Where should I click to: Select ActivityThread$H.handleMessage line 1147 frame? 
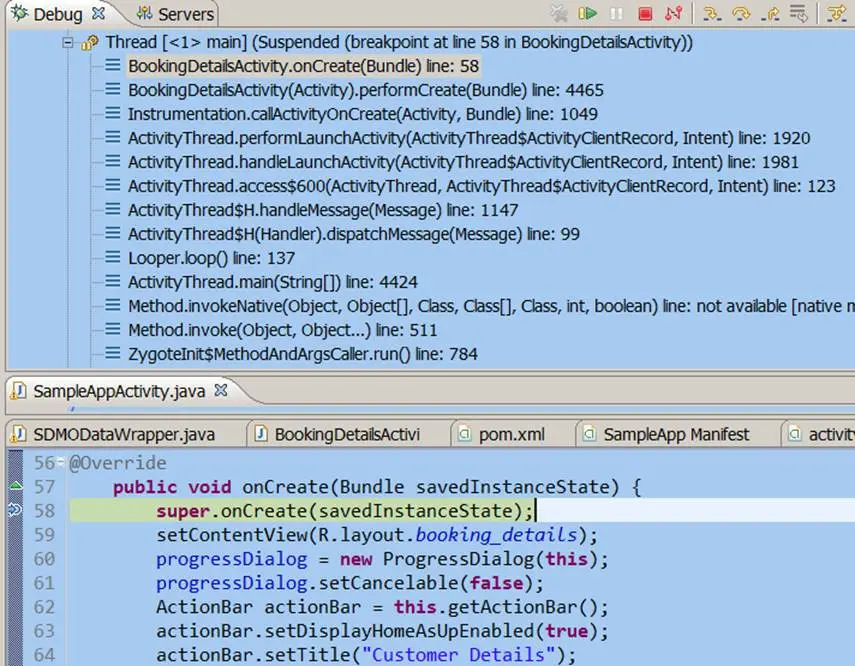click(x=323, y=210)
